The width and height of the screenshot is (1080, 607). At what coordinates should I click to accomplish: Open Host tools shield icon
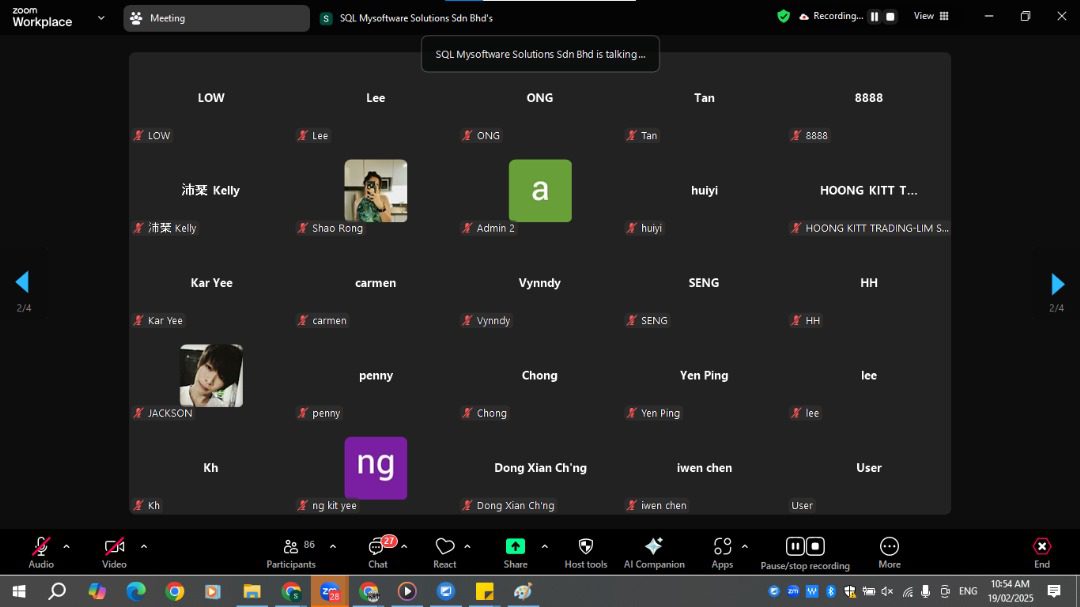click(x=585, y=550)
